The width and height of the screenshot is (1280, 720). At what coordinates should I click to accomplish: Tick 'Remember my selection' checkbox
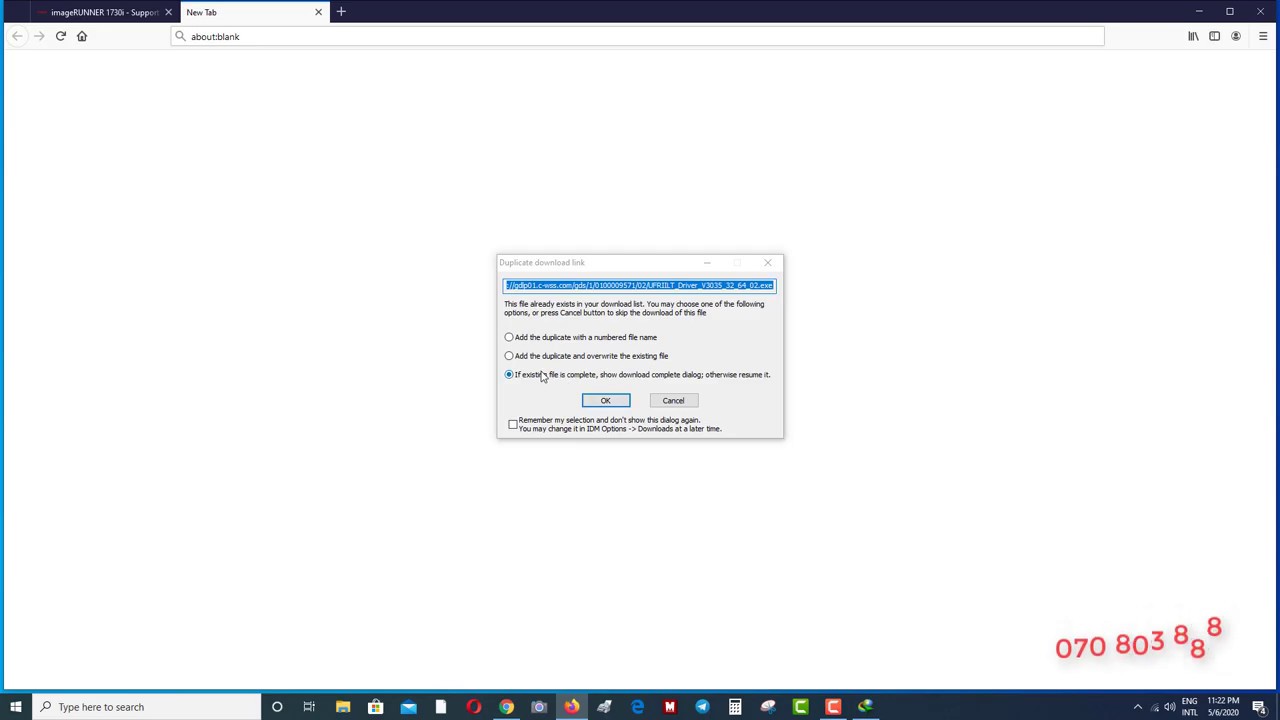pos(513,424)
